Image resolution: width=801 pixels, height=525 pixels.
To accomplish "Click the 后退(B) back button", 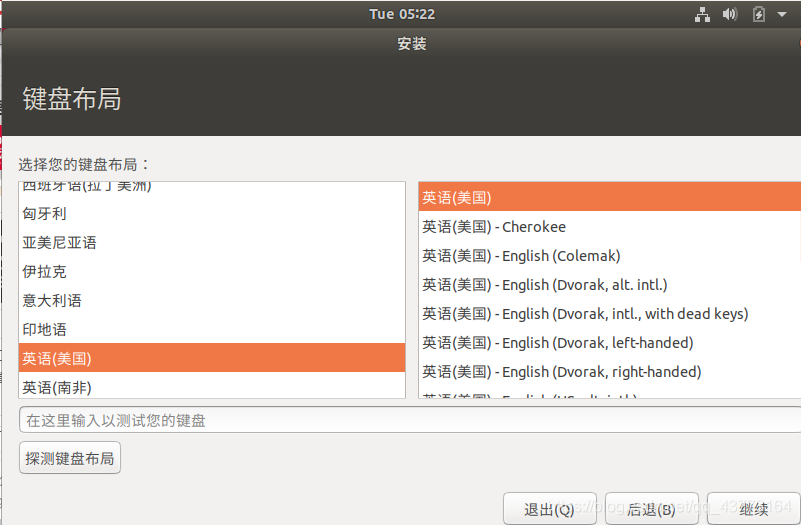I will [x=651, y=509].
